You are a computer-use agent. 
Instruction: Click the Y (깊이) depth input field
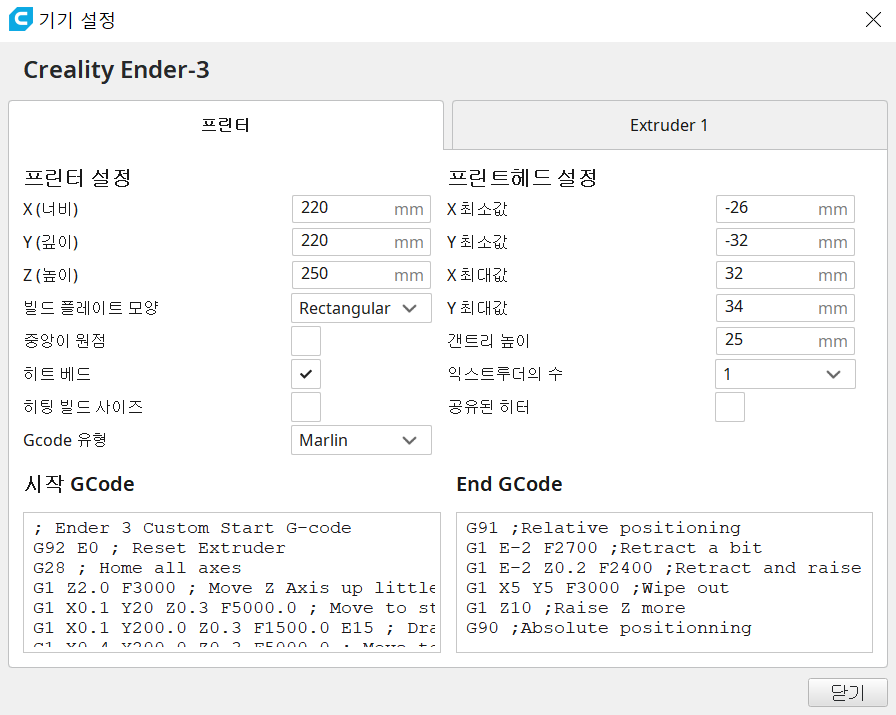361,242
